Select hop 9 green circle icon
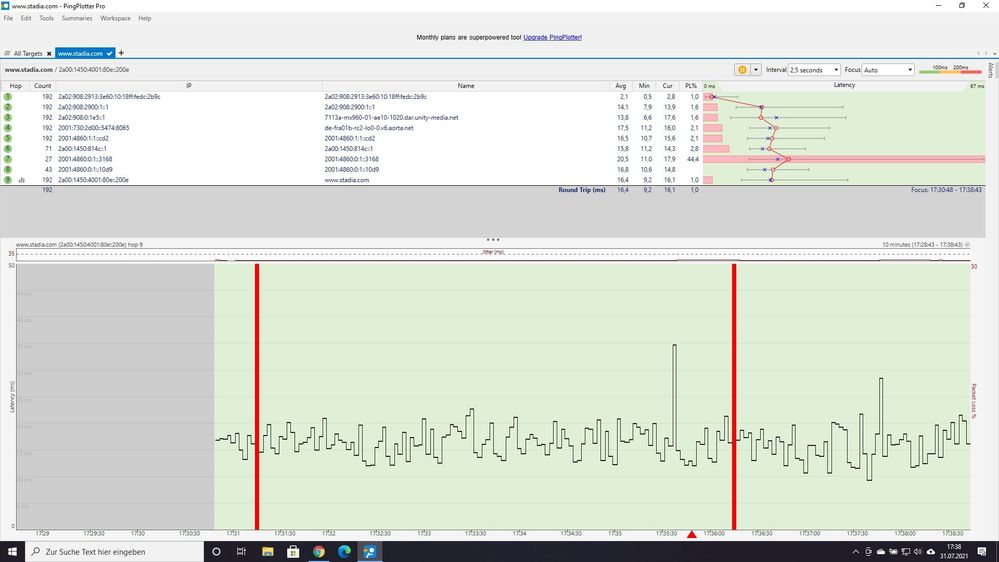 8,180
